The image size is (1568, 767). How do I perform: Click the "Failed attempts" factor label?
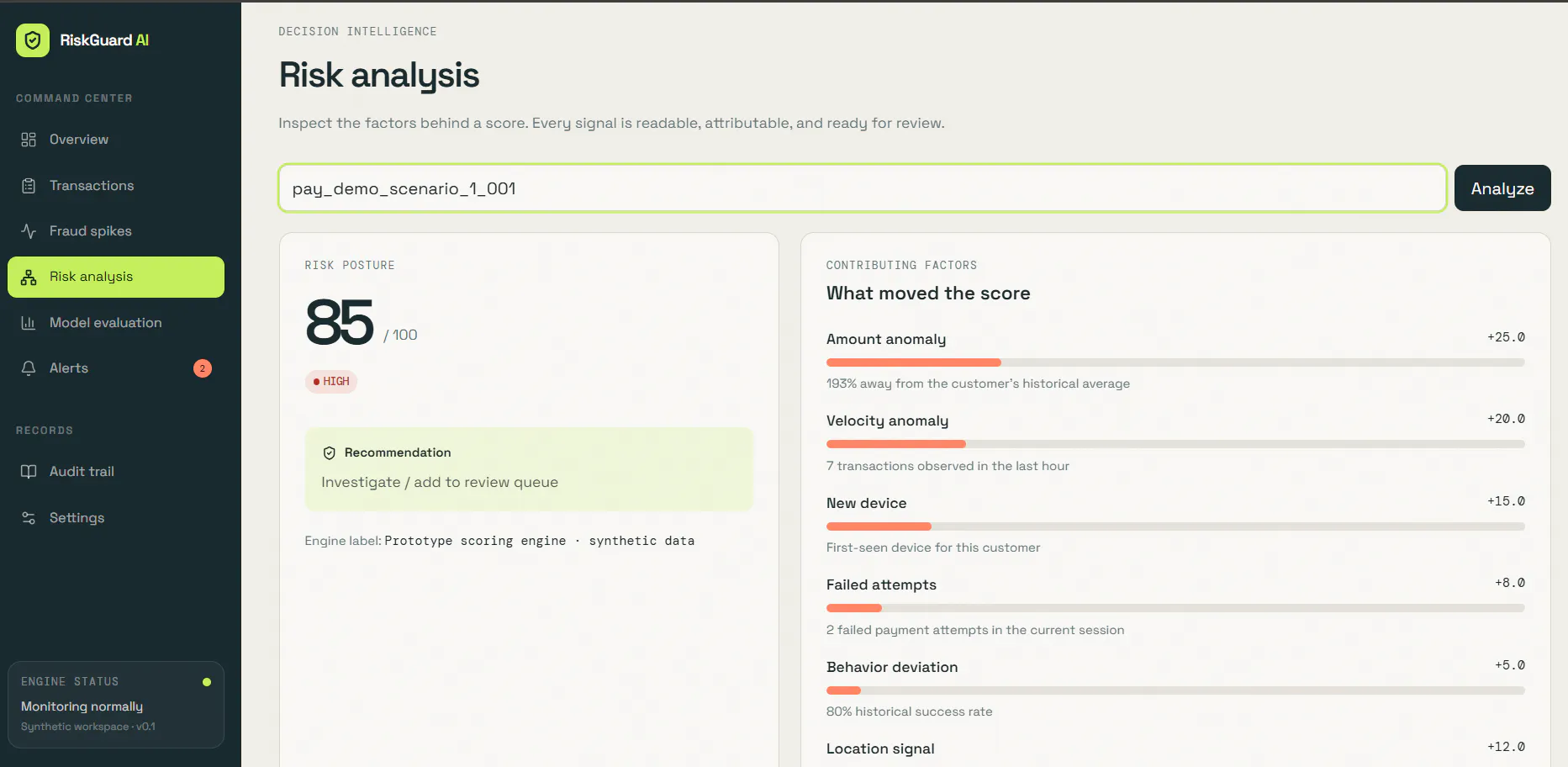coord(881,585)
